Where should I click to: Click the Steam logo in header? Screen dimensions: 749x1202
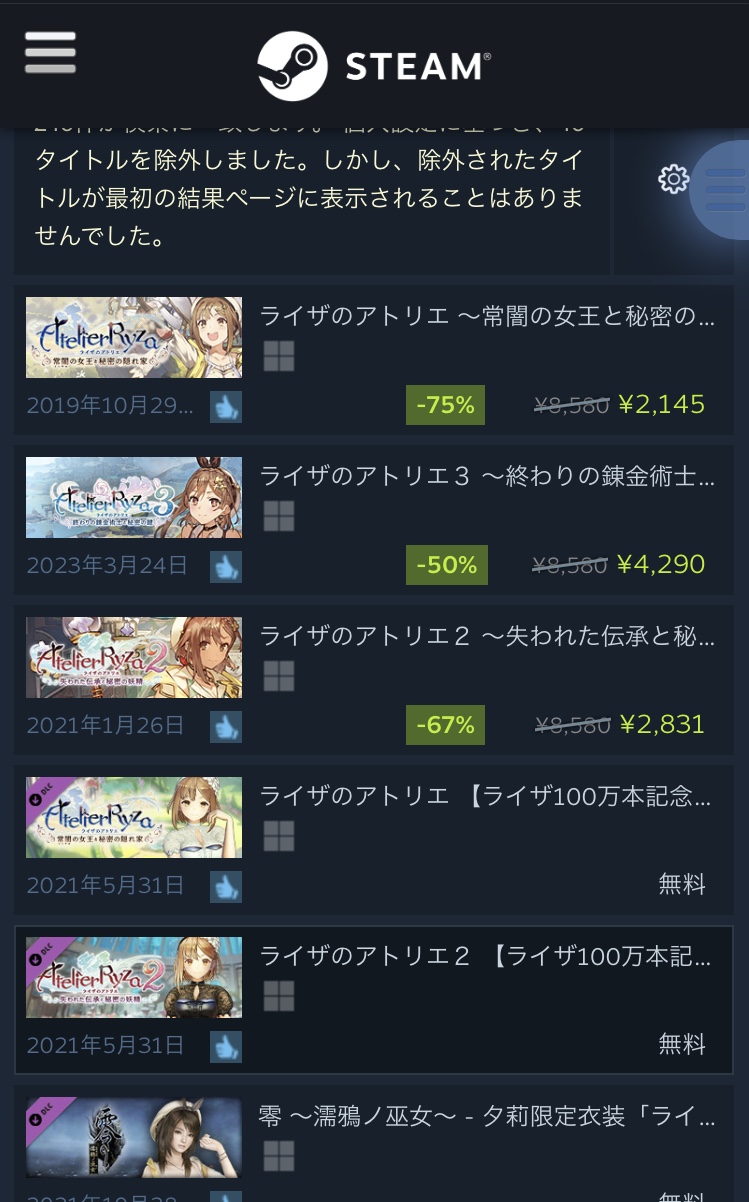(374, 66)
